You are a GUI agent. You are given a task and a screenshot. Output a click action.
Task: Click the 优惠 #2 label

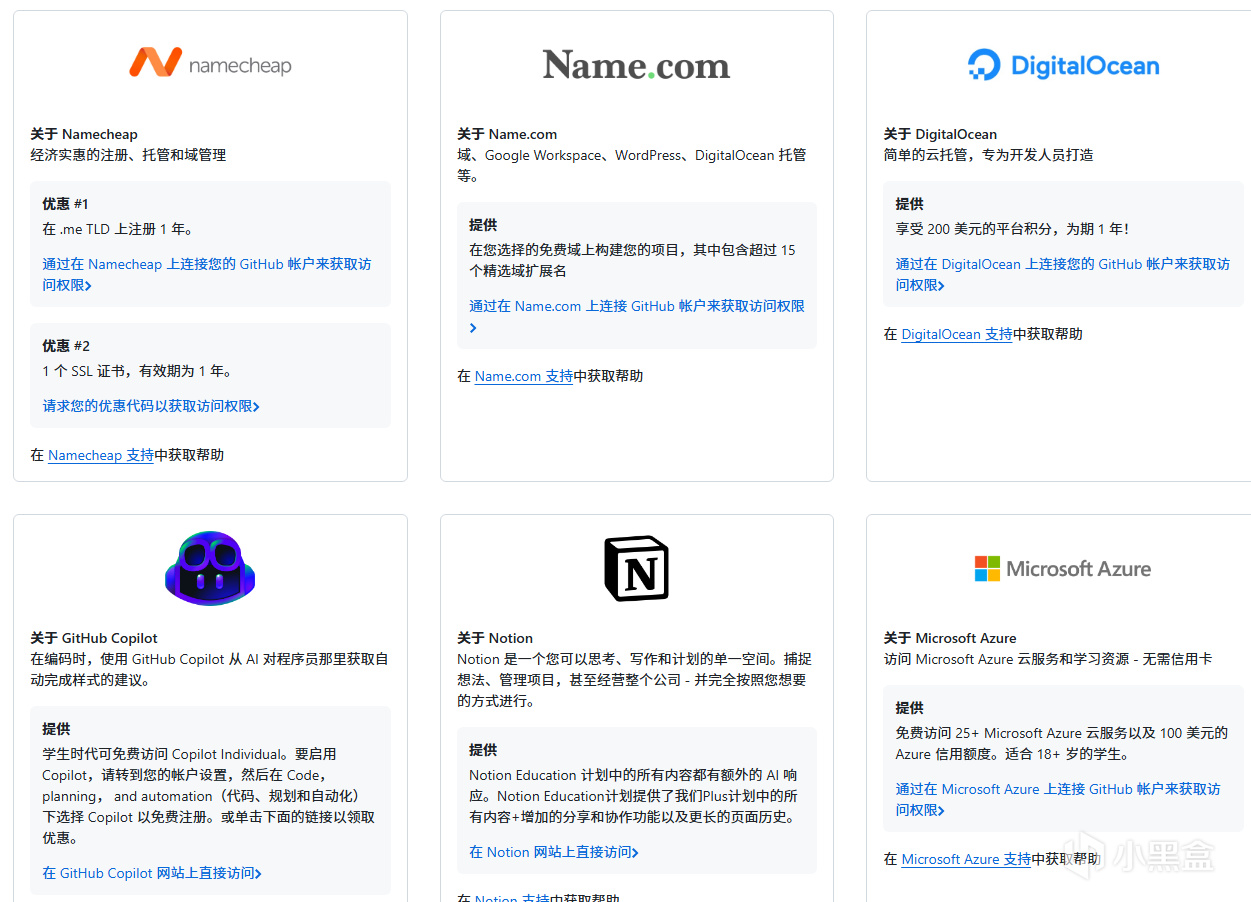pyautogui.click(x=66, y=346)
